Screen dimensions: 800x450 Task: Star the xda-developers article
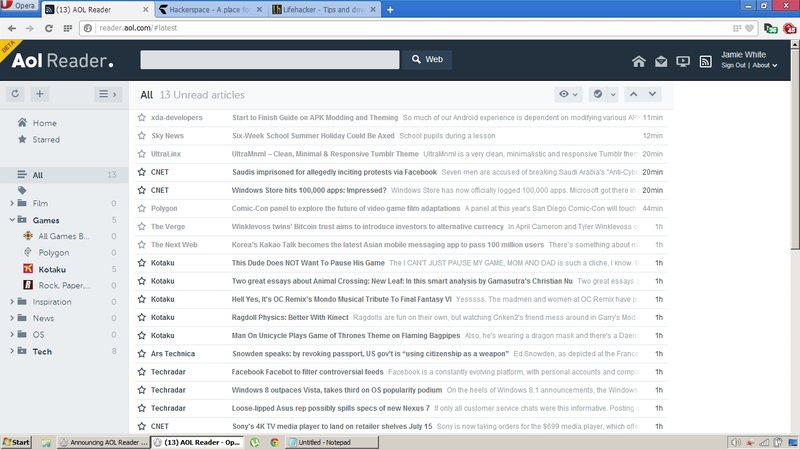pyautogui.click(x=141, y=117)
